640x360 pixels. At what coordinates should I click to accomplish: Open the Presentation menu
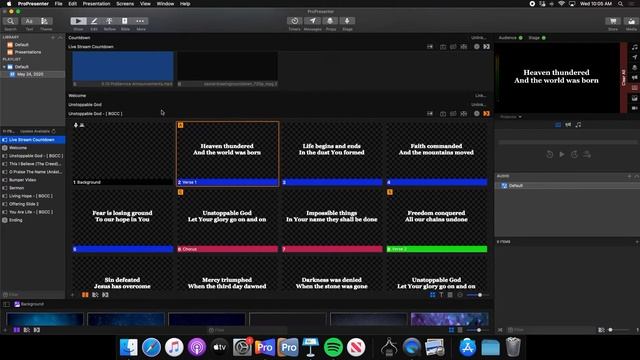tap(96, 4)
